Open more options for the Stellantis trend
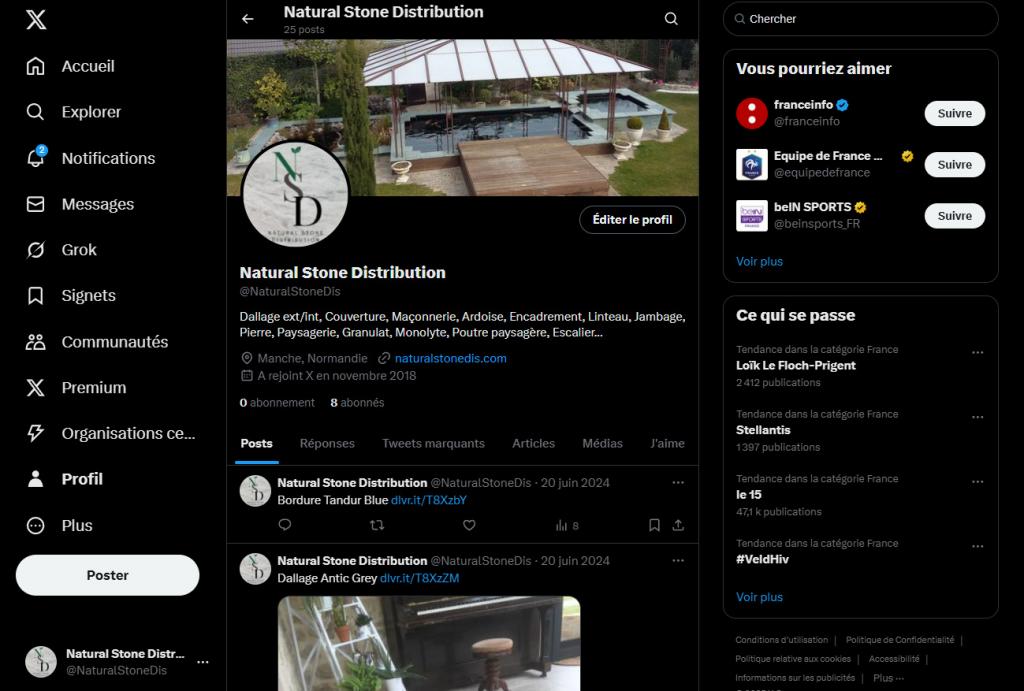This screenshot has width=1024, height=691. (977, 415)
